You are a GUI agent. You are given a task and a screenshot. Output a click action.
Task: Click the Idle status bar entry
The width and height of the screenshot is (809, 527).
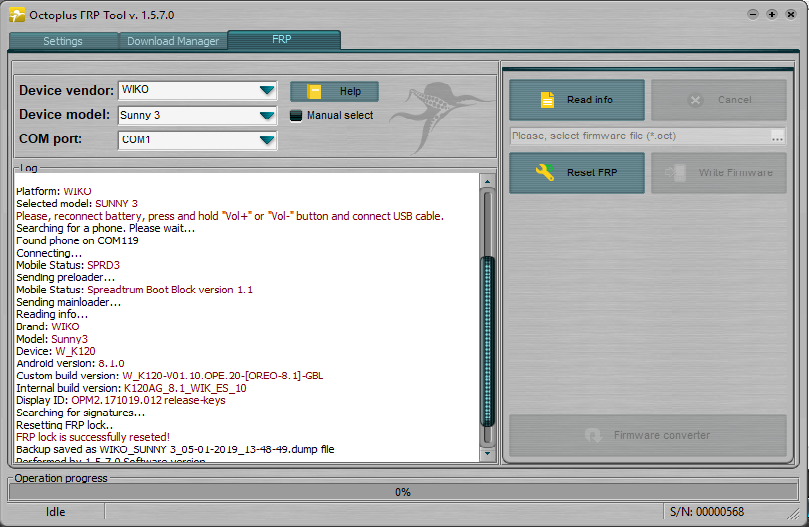coord(56,512)
